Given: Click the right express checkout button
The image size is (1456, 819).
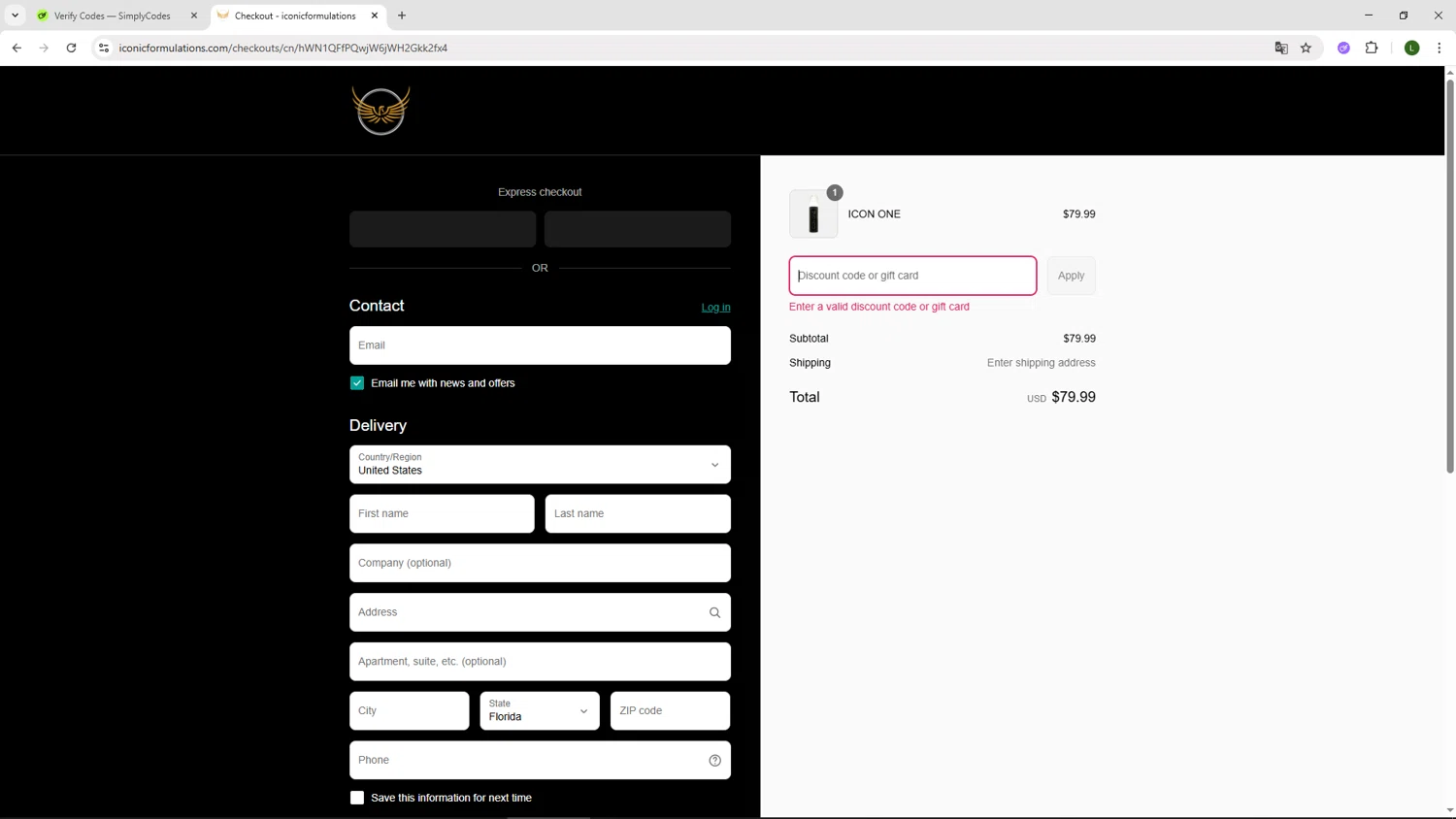Looking at the screenshot, I should click(x=638, y=229).
